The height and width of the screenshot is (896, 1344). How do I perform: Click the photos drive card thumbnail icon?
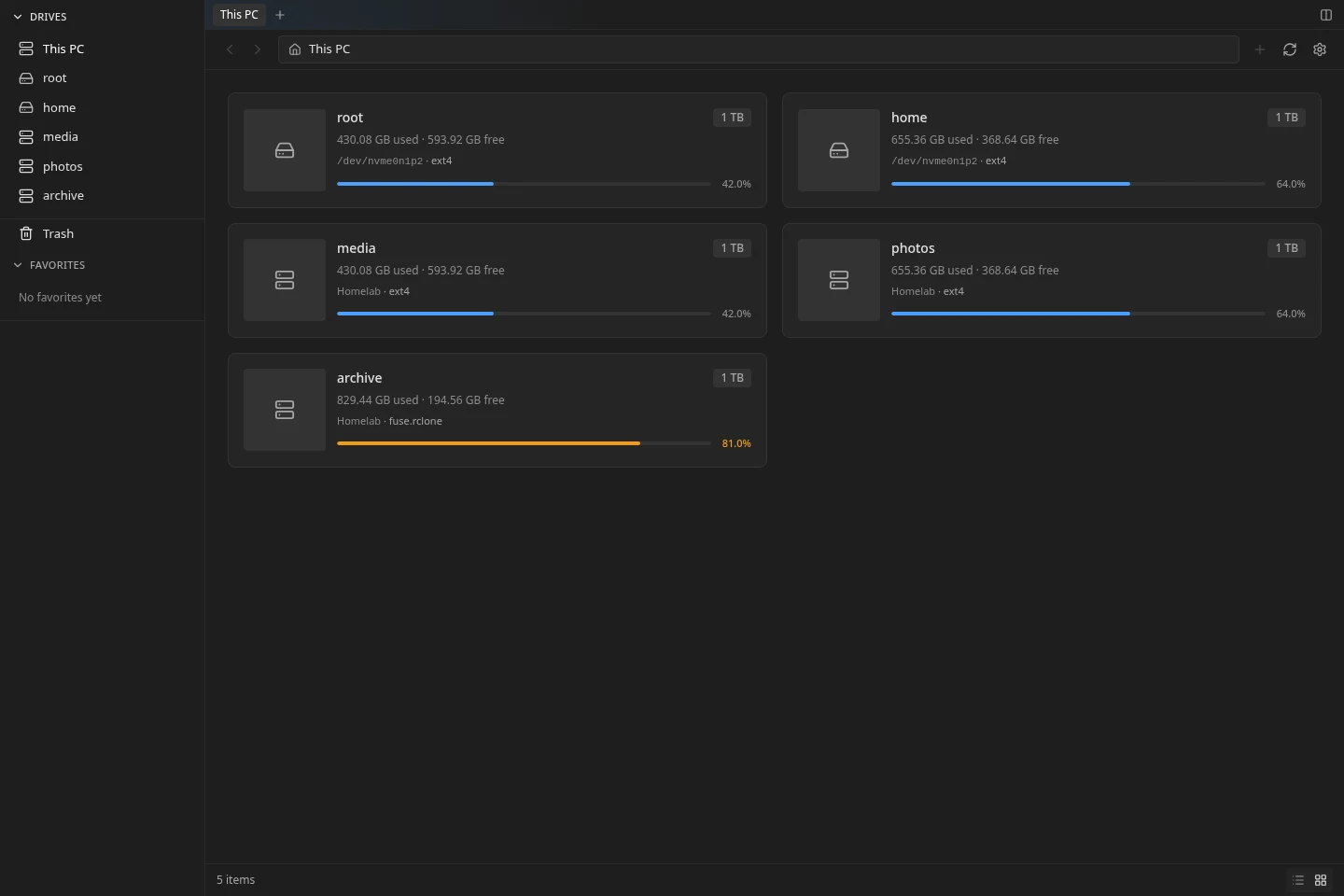(x=839, y=280)
